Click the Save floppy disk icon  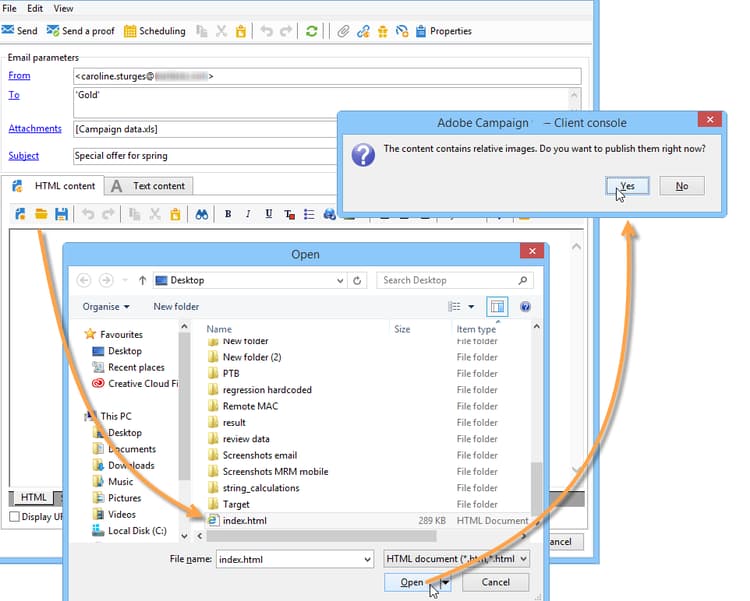click(x=61, y=214)
